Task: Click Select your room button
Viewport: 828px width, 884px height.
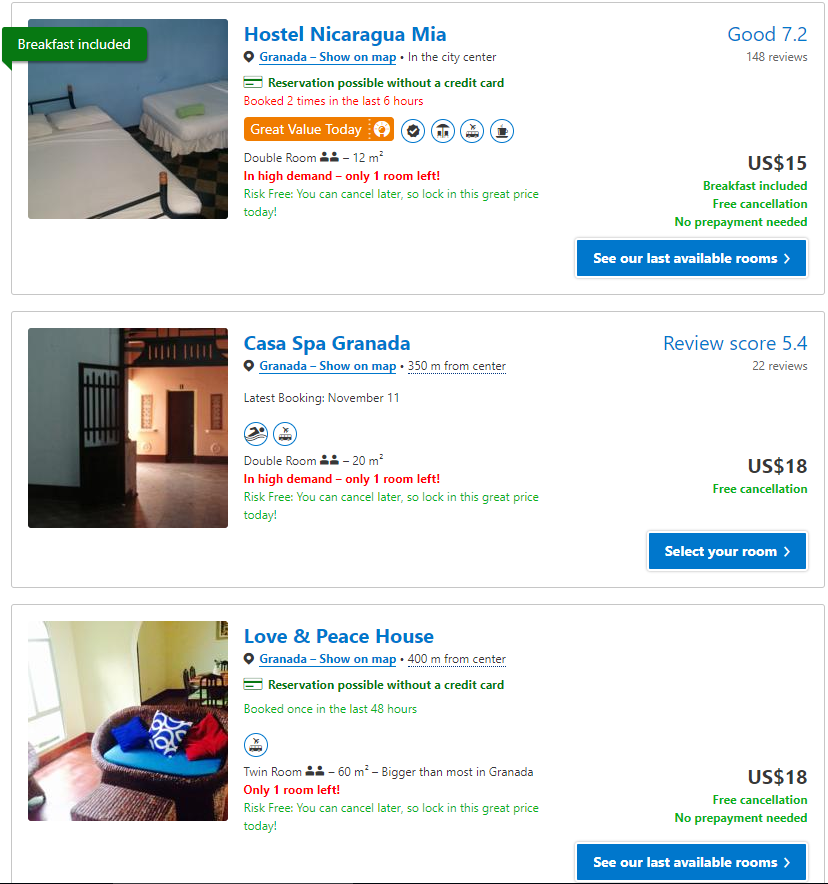Action: point(727,551)
